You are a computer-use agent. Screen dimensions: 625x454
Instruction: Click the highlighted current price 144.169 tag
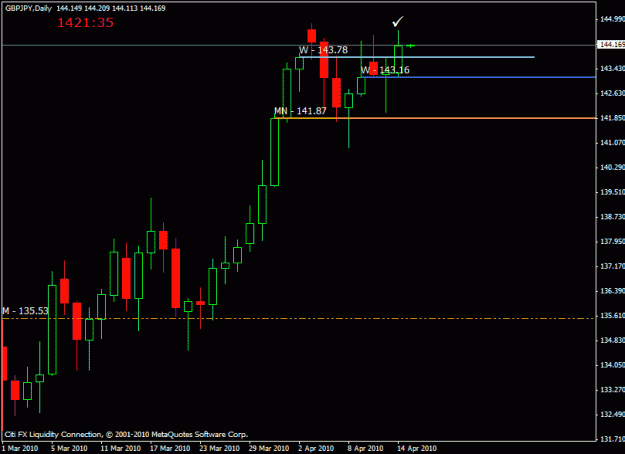pyautogui.click(x=611, y=44)
